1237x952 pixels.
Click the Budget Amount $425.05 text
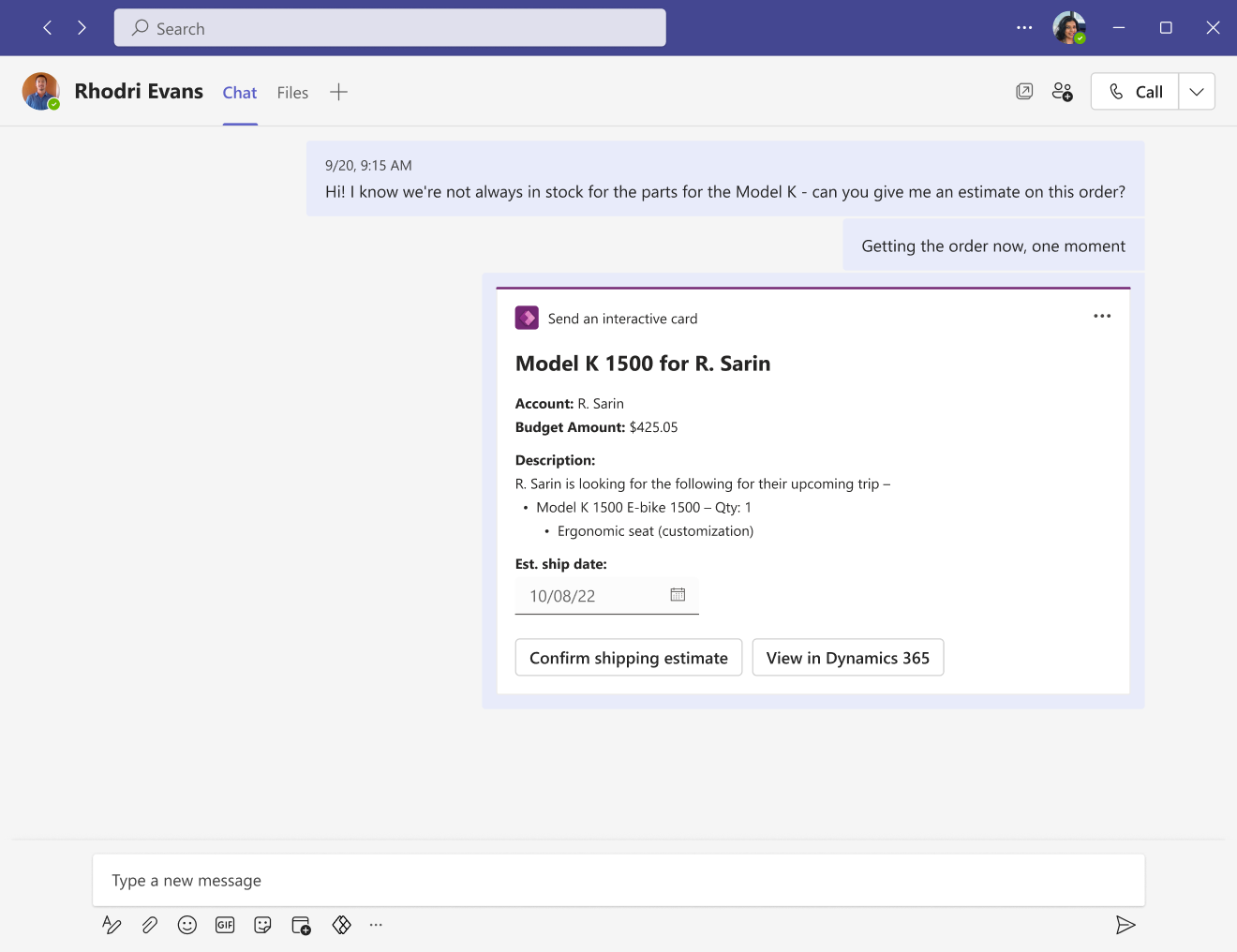tap(597, 427)
